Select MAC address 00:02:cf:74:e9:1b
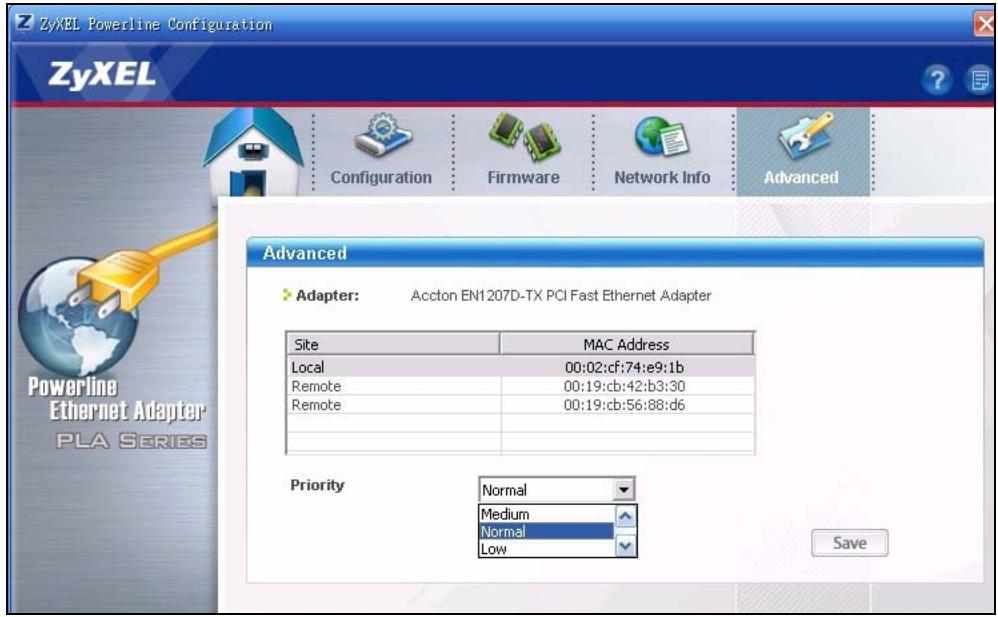 click(x=624, y=367)
